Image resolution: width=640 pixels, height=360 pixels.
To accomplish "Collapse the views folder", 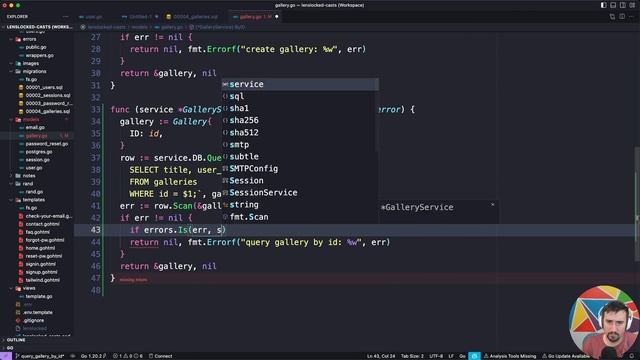I will pos(29,288).
